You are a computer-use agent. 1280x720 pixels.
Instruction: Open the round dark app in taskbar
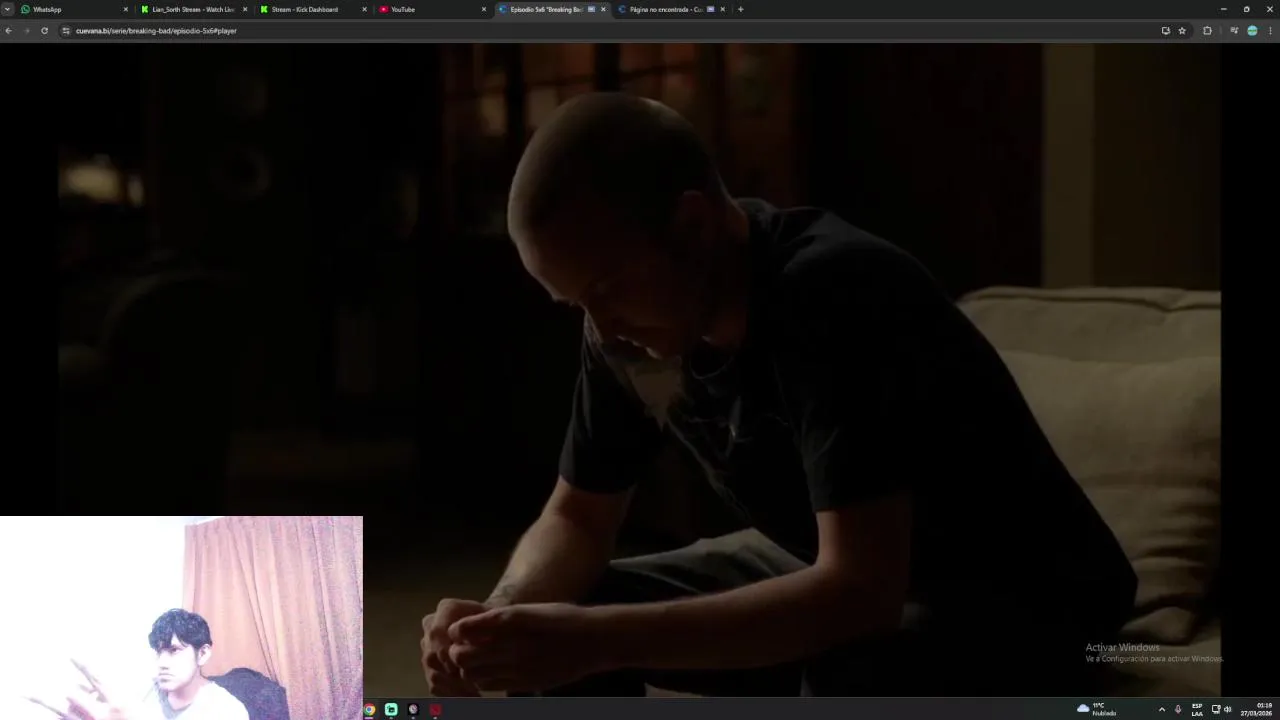click(x=413, y=710)
